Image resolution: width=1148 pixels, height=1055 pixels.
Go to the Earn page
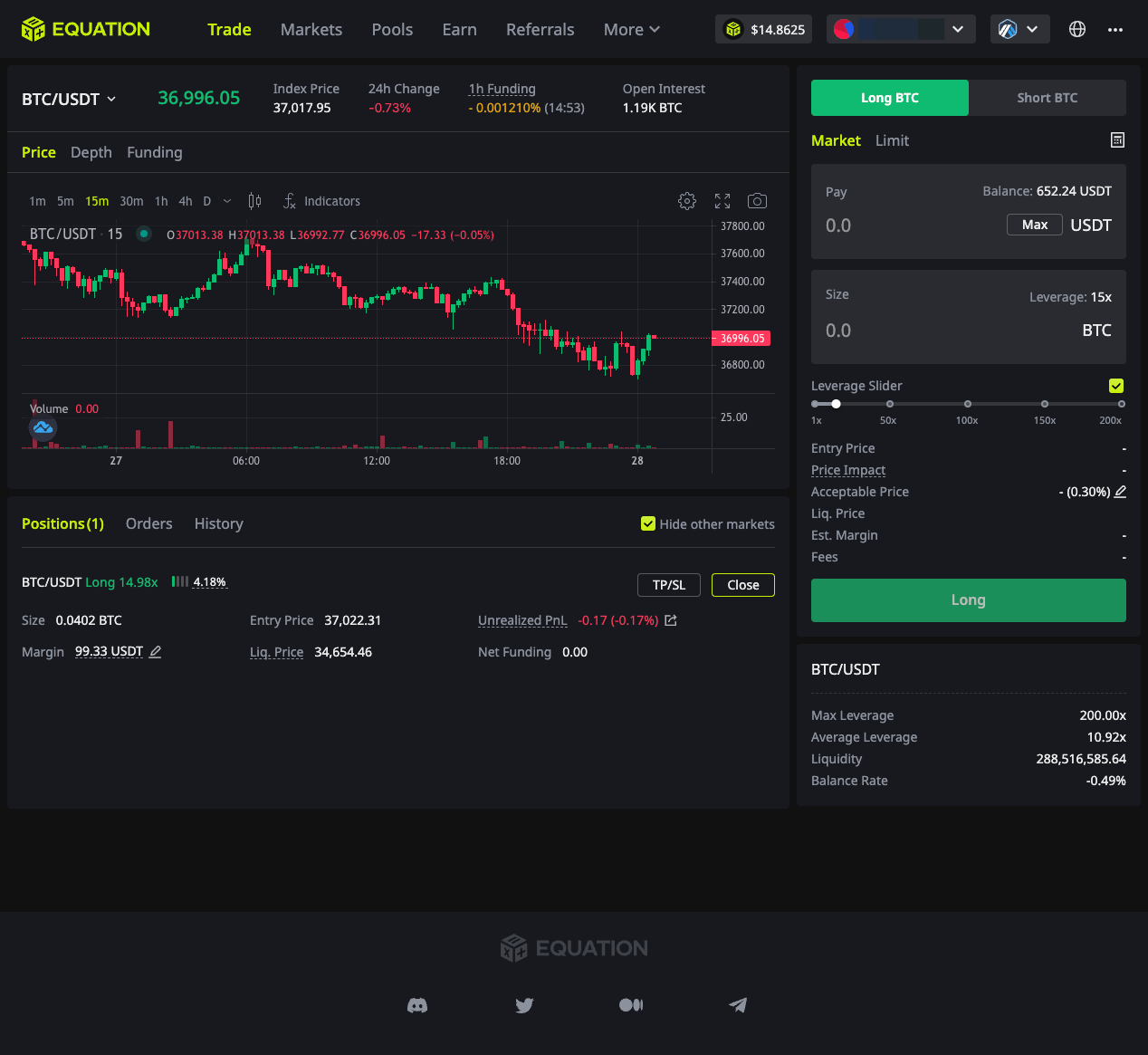click(x=459, y=29)
